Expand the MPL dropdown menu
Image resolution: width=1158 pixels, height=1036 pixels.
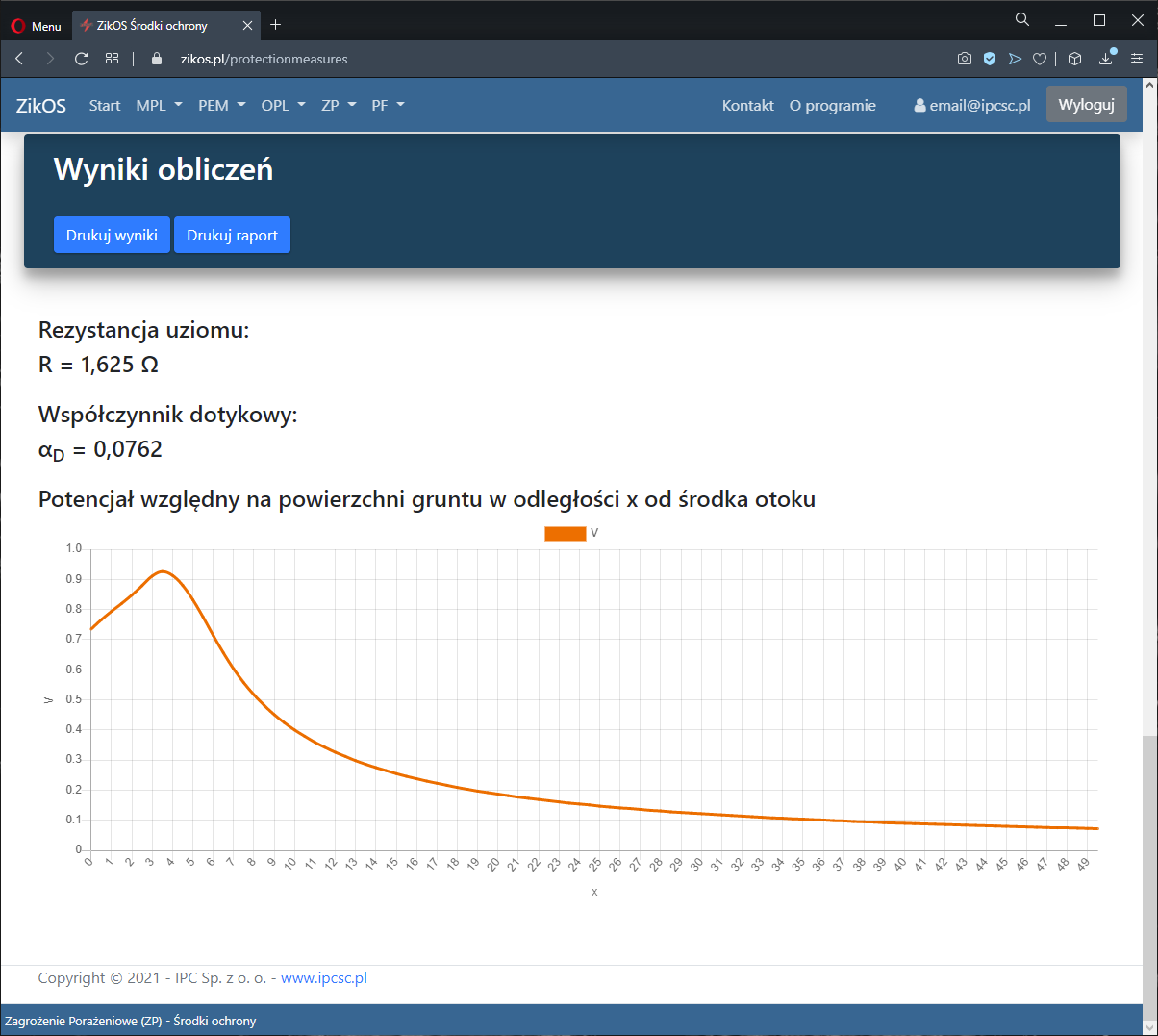click(x=159, y=106)
